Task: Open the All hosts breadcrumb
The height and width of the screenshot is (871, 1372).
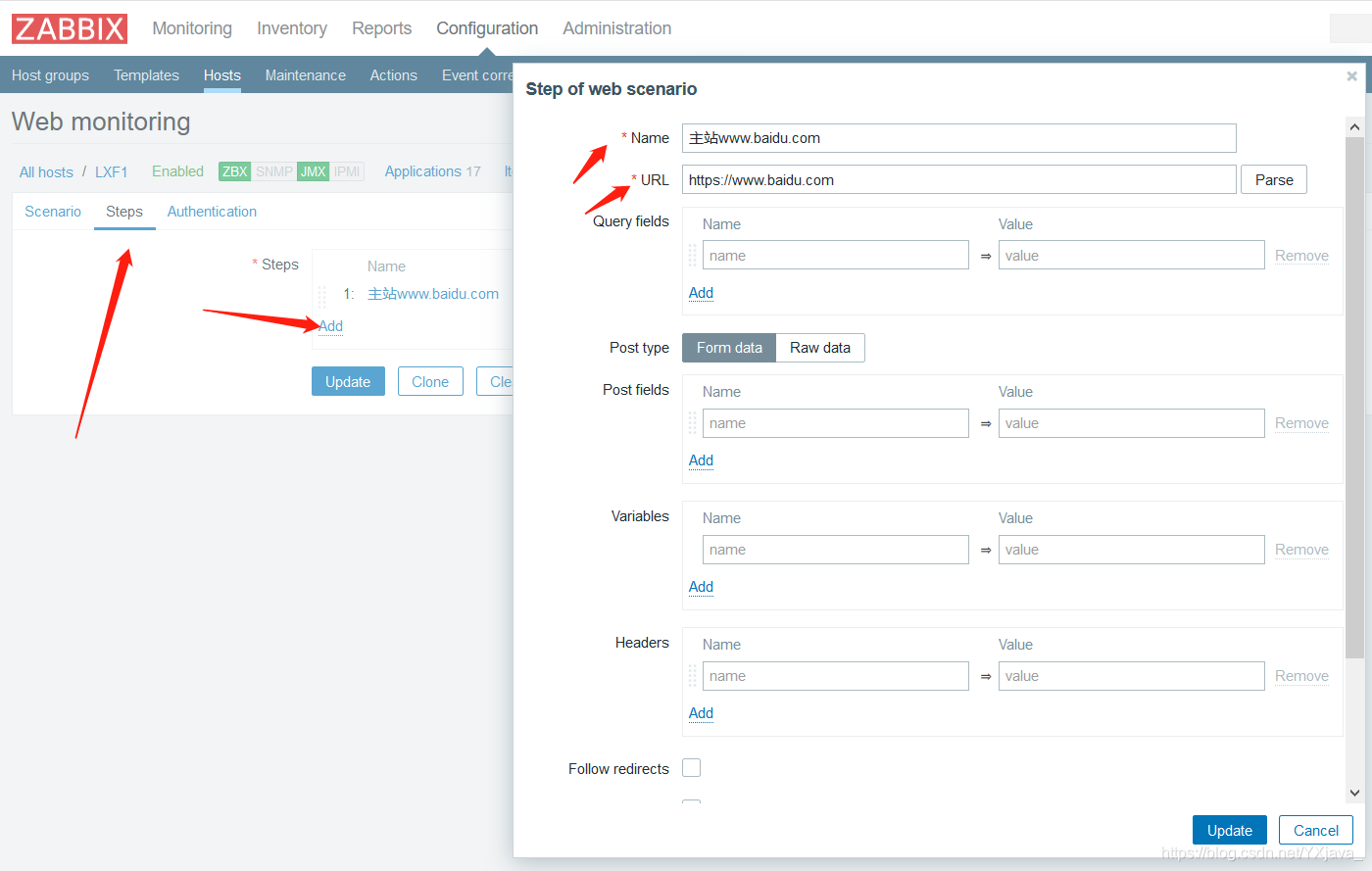Action: click(46, 172)
